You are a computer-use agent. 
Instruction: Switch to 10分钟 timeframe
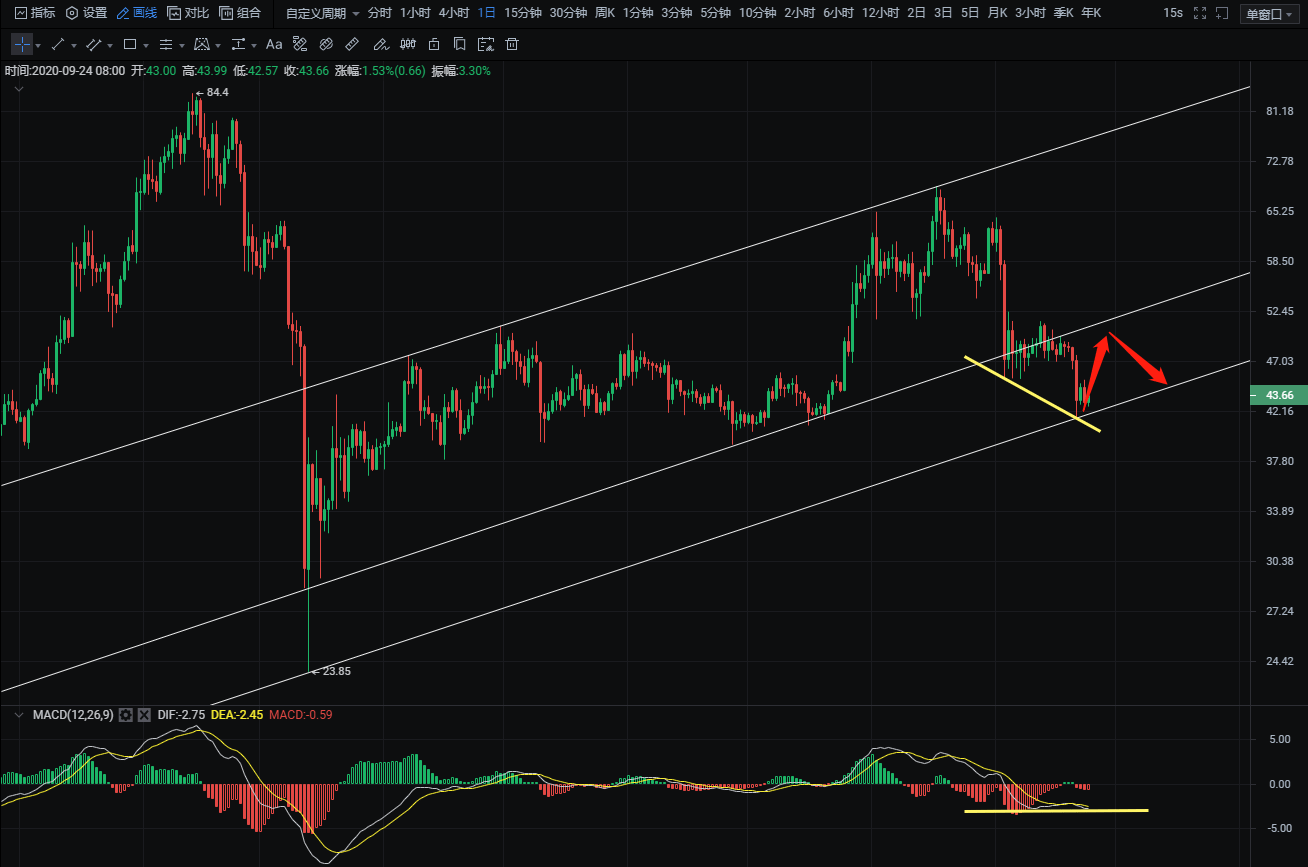tap(758, 13)
